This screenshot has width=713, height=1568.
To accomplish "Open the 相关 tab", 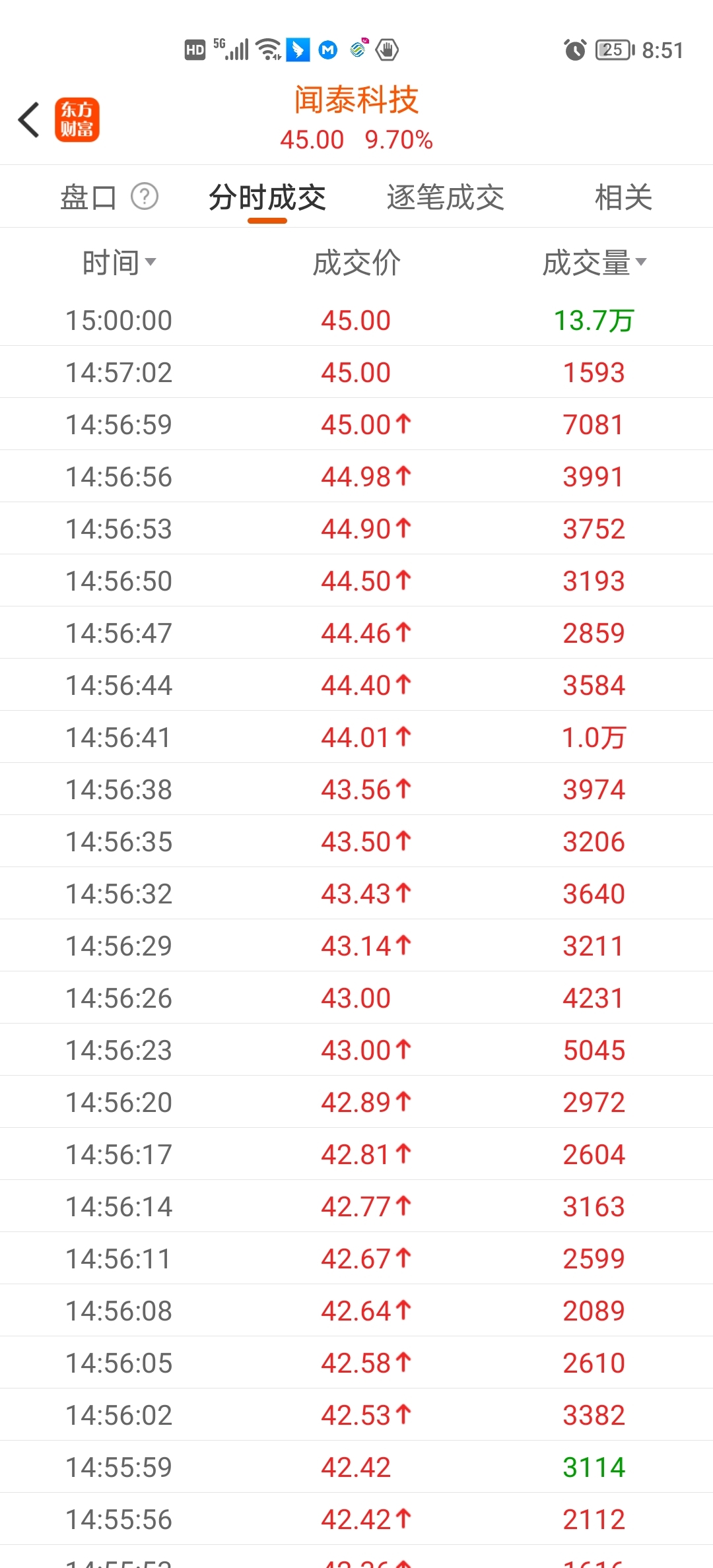I will click(x=623, y=197).
